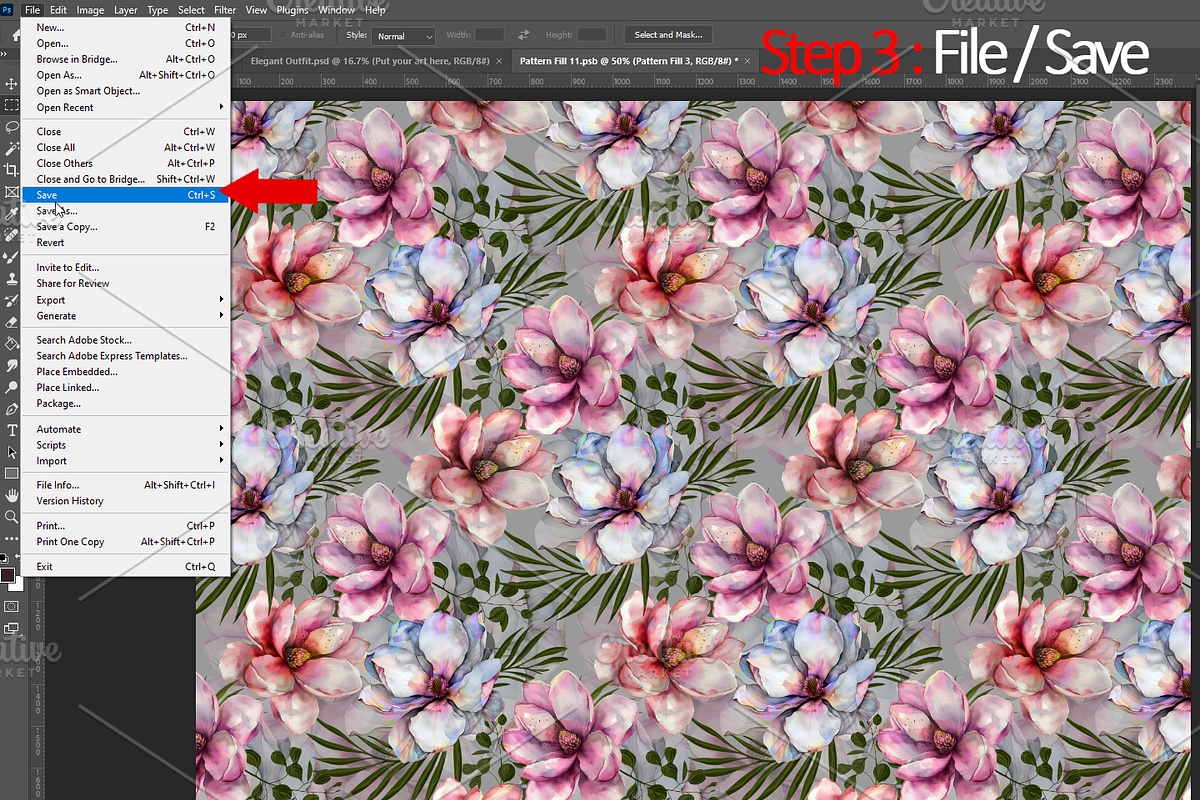Select the Smudge tool

click(12, 365)
